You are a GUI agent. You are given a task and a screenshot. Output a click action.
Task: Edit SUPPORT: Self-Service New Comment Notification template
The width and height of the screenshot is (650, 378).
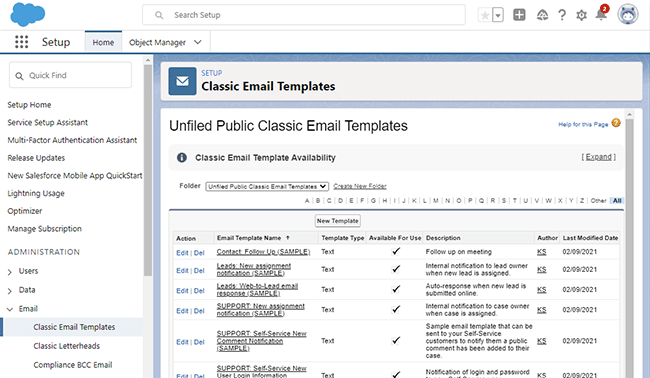[182, 342]
